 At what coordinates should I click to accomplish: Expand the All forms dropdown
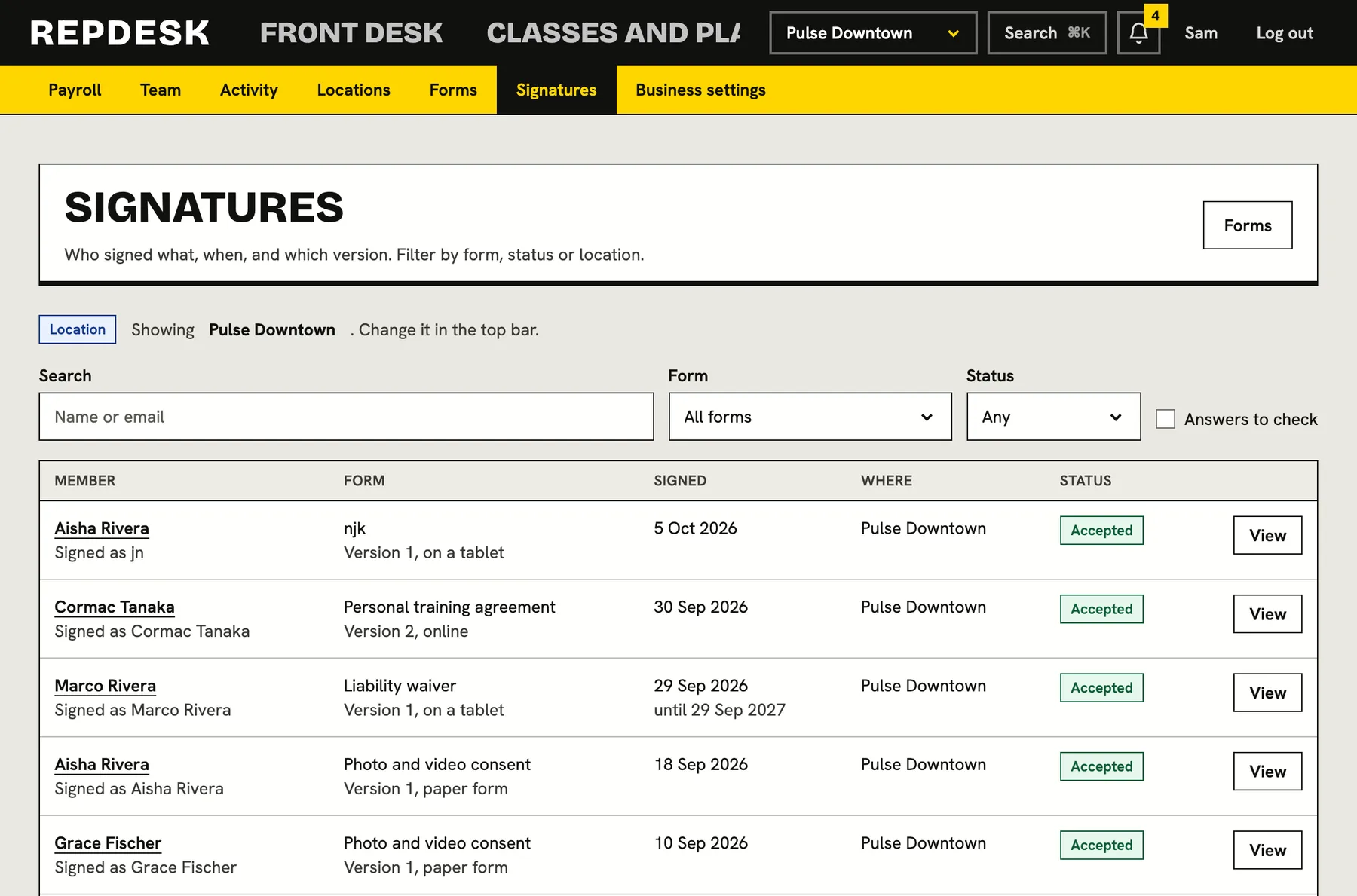pos(810,417)
